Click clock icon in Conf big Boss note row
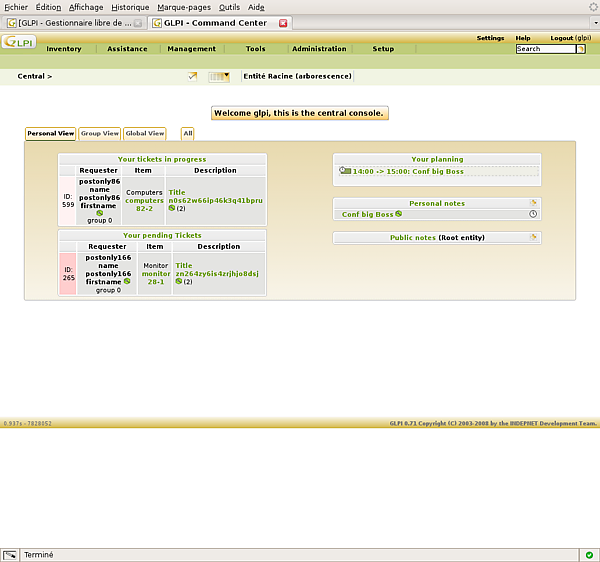 click(533, 214)
